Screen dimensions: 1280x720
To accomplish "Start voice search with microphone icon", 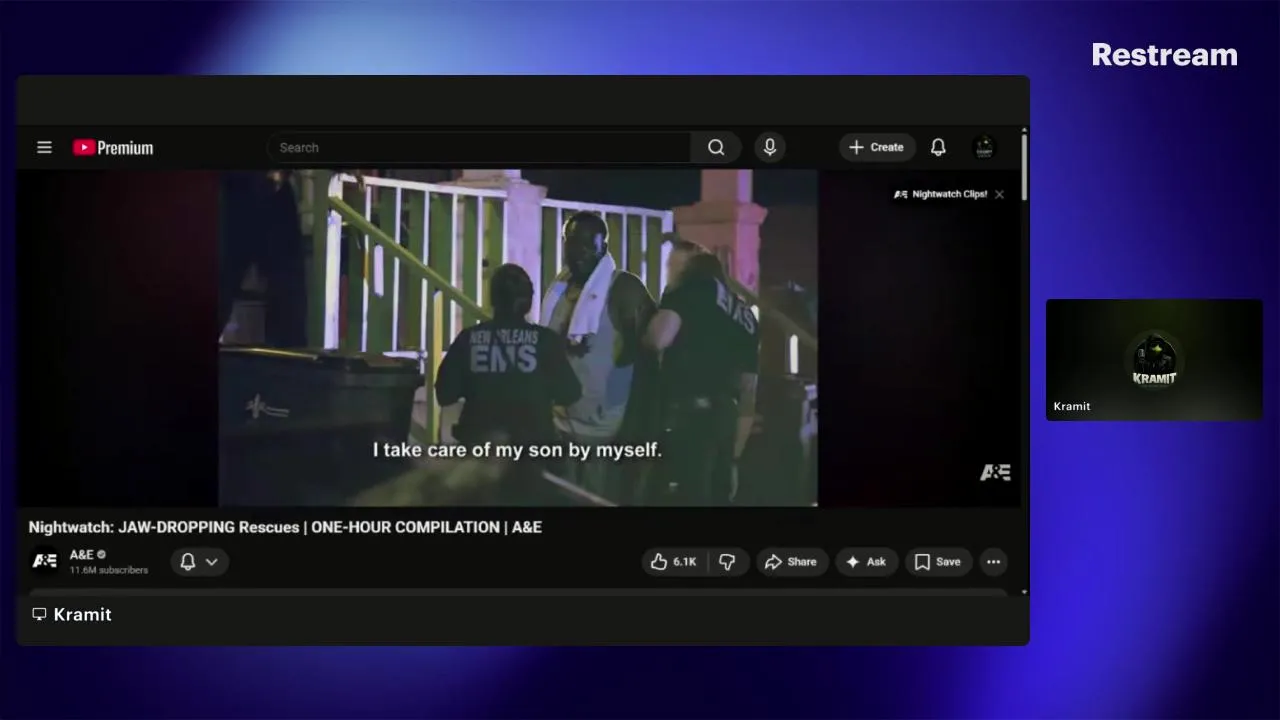I will pyautogui.click(x=770, y=147).
